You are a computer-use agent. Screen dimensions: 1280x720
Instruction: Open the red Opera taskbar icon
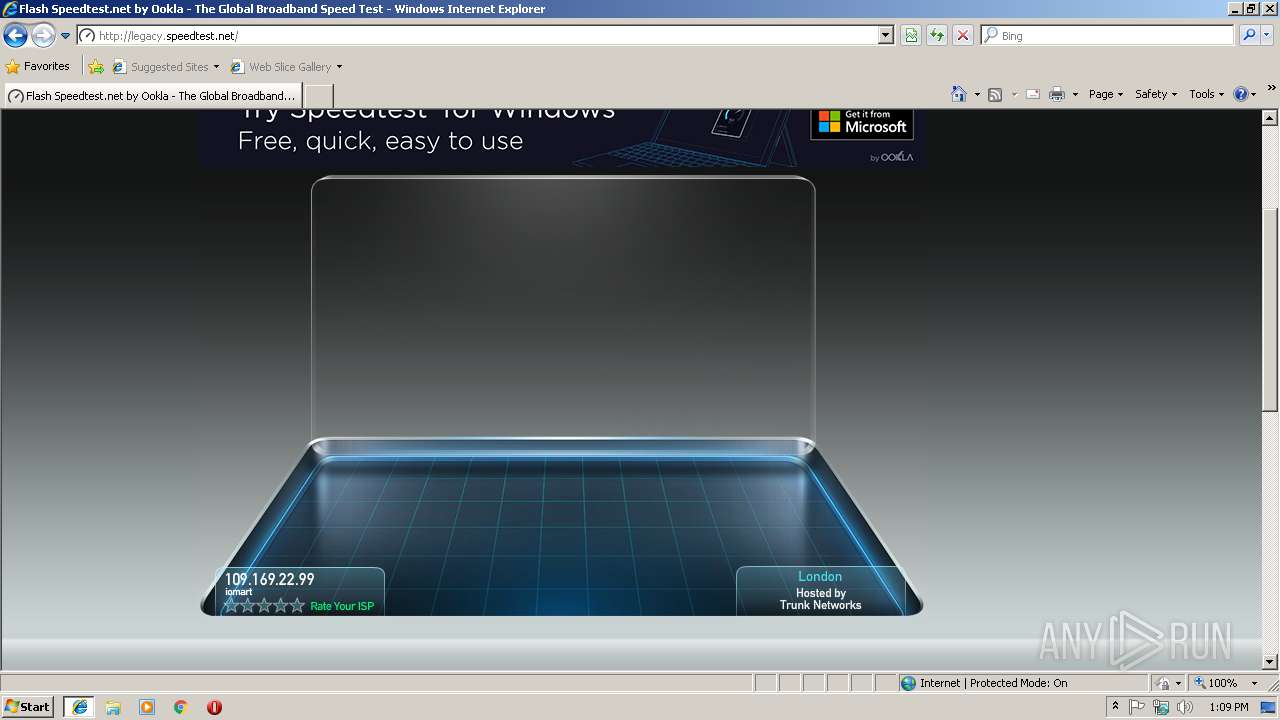[x=214, y=707]
